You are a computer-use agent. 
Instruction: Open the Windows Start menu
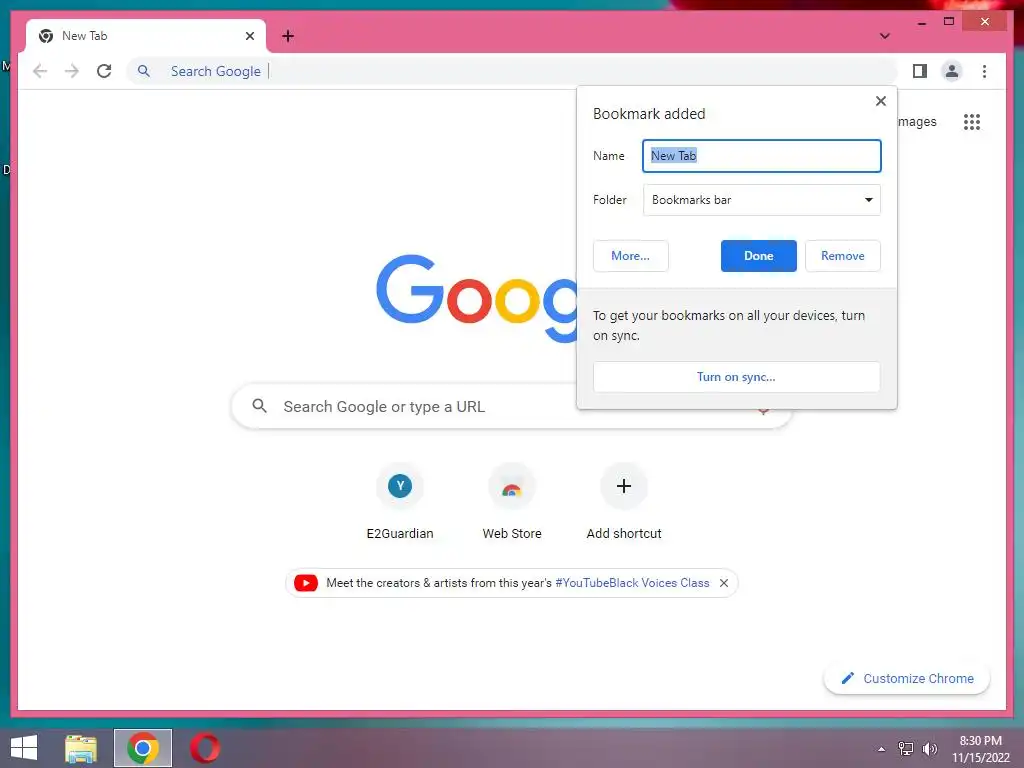pos(24,748)
